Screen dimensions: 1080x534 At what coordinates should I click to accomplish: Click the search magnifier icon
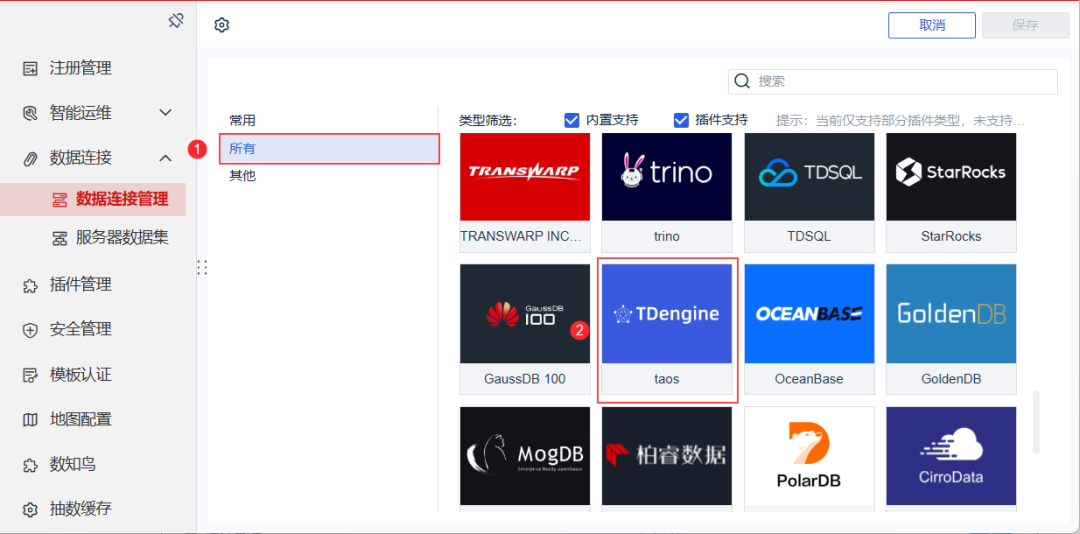[742, 81]
